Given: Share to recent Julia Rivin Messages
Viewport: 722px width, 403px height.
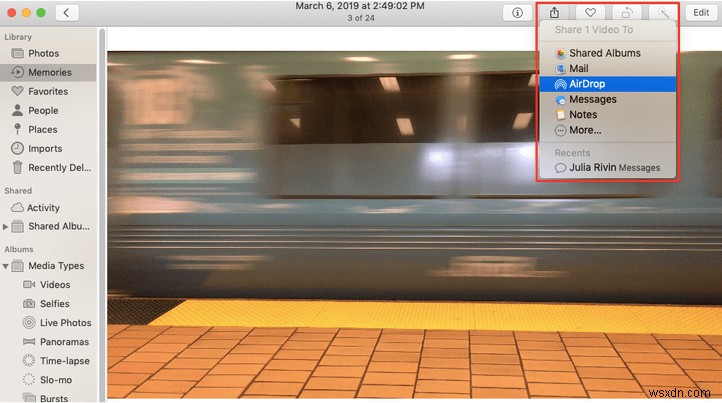Looking at the screenshot, I should coord(607,168).
